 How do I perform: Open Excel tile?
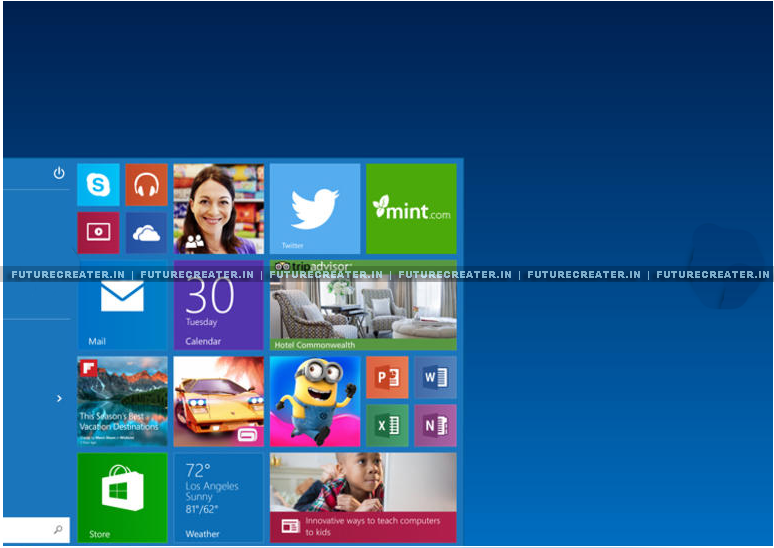[387, 426]
